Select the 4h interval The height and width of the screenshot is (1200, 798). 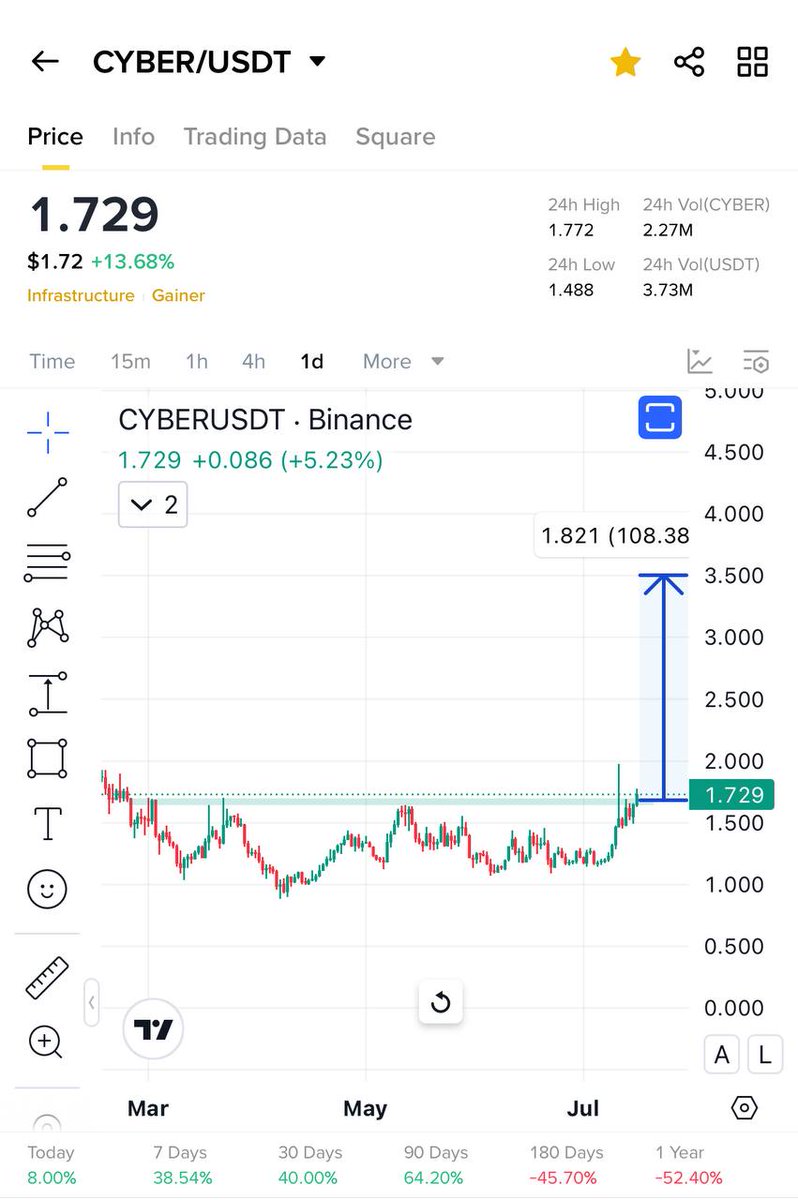tap(254, 361)
